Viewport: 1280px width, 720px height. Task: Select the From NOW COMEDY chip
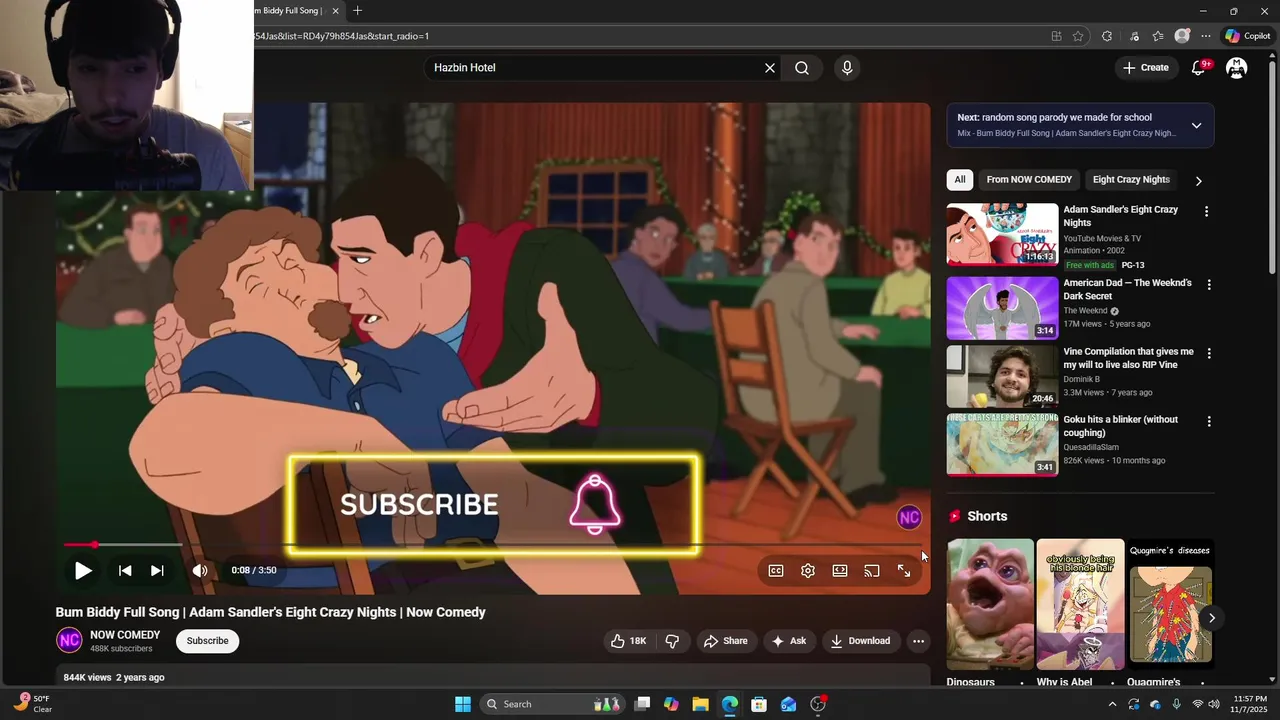point(1029,180)
